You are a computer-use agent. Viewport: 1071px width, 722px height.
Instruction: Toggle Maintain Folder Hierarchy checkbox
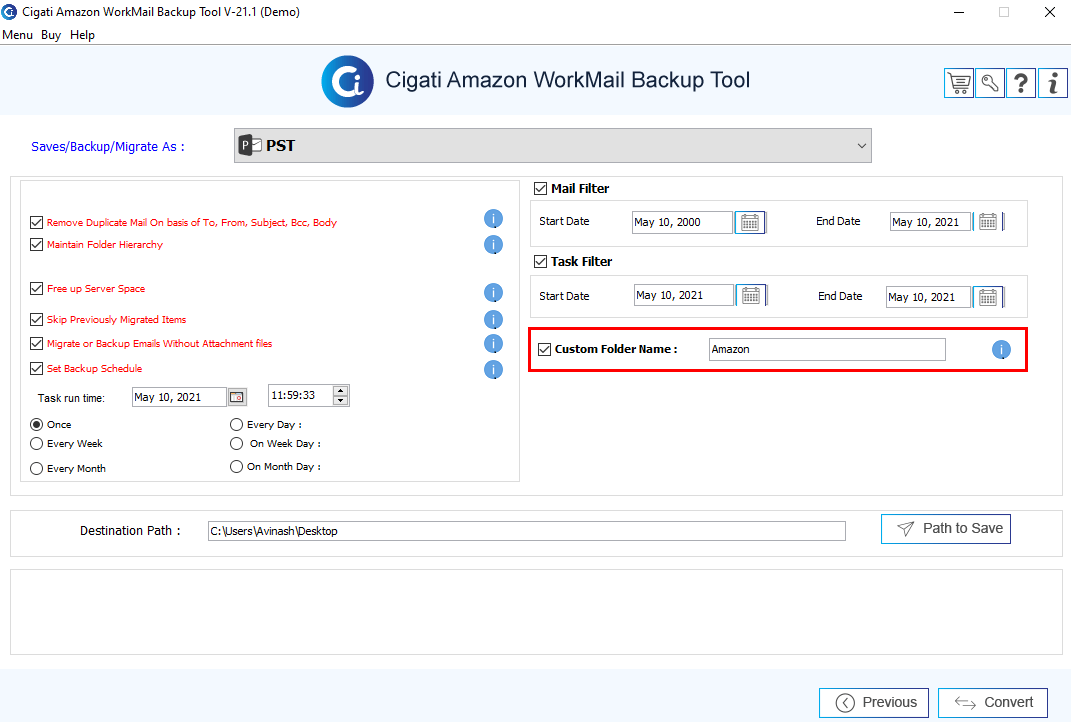coord(37,245)
